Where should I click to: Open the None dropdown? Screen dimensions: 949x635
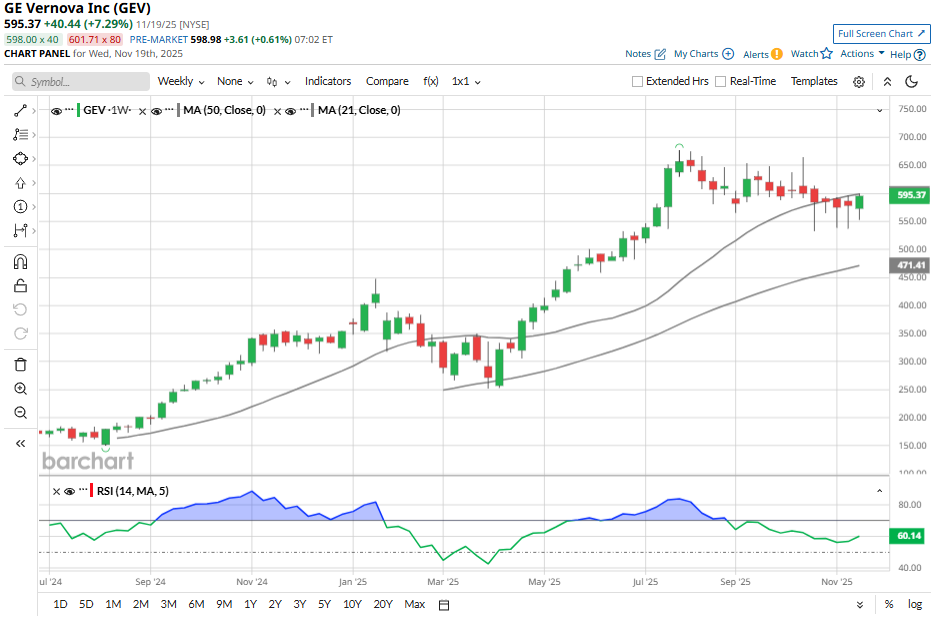pos(235,81)
